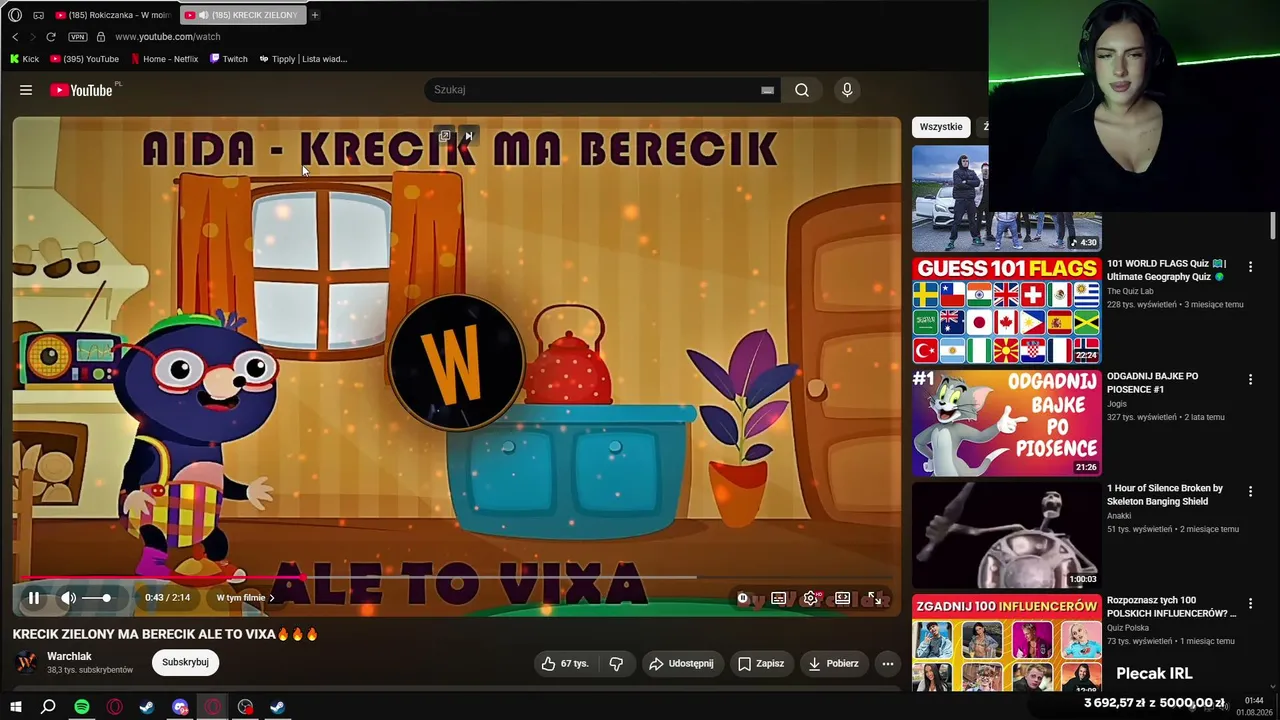Open the Windows Start menu

(16, 707)
